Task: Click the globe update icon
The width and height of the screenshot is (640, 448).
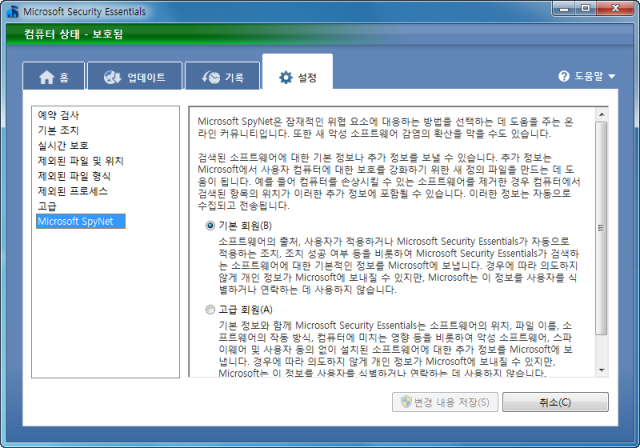Action: pos(112,77)
